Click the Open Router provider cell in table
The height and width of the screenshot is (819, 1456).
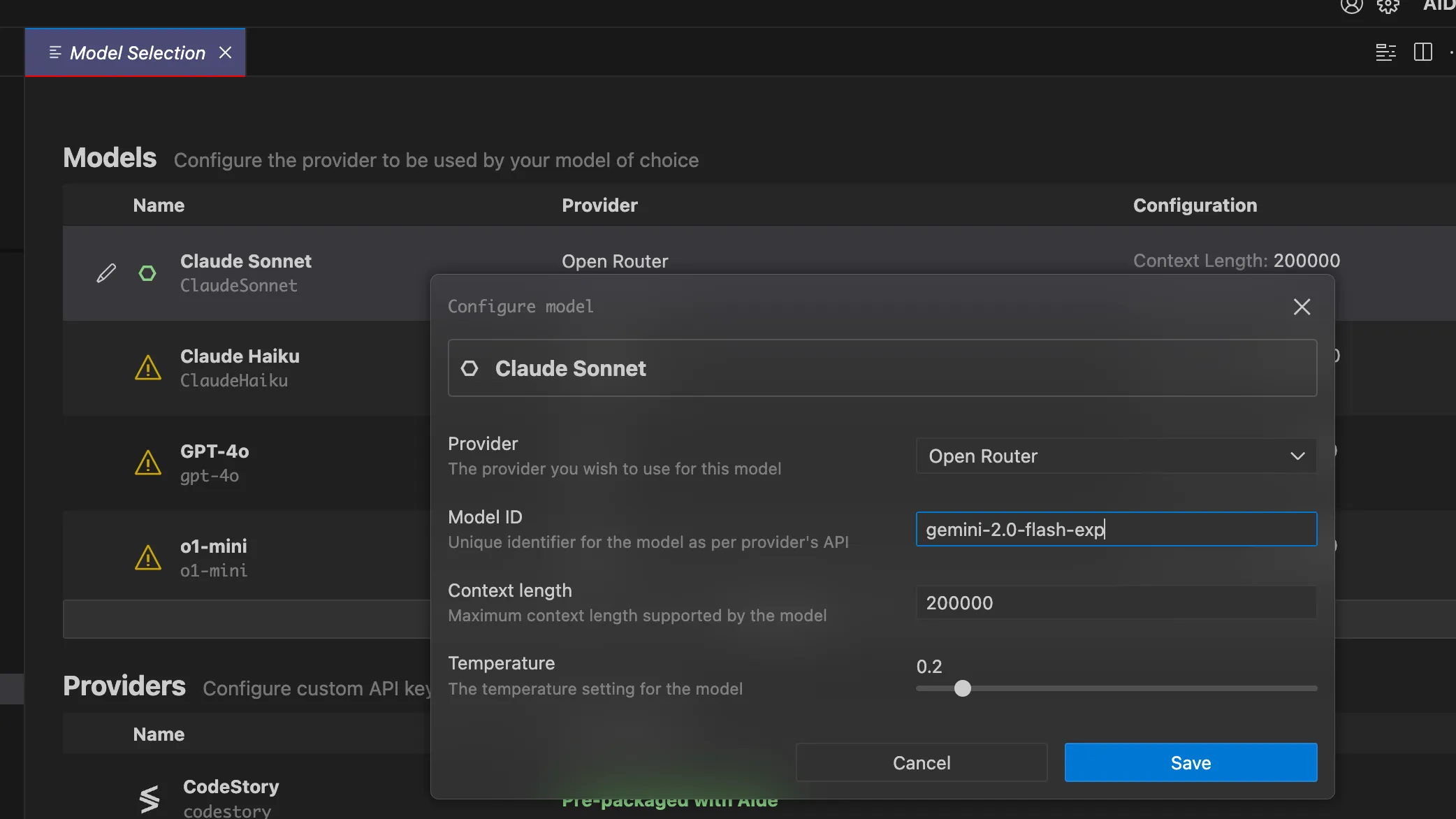pyautogui.click(x=615, y=261)
